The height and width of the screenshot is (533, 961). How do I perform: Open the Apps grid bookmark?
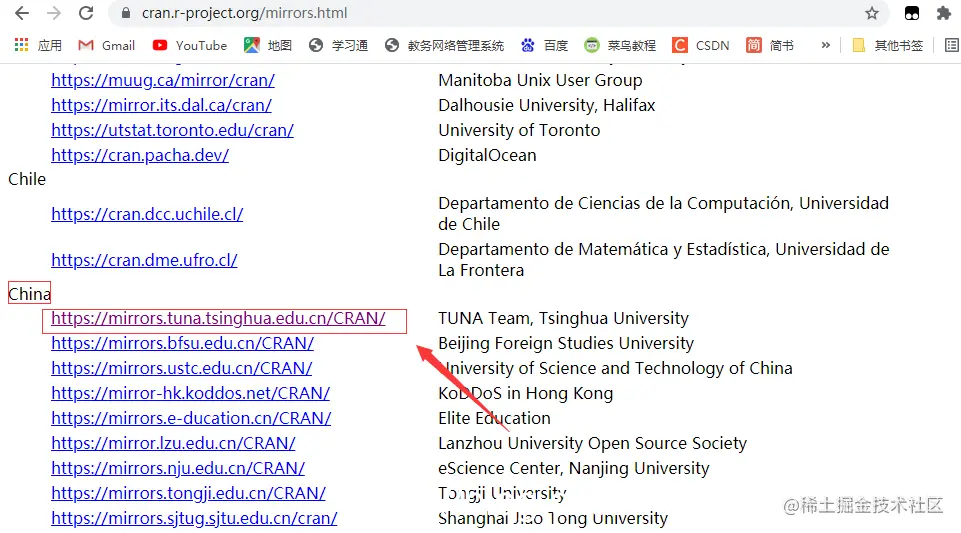pyautogui.click(x=38, y=45)
